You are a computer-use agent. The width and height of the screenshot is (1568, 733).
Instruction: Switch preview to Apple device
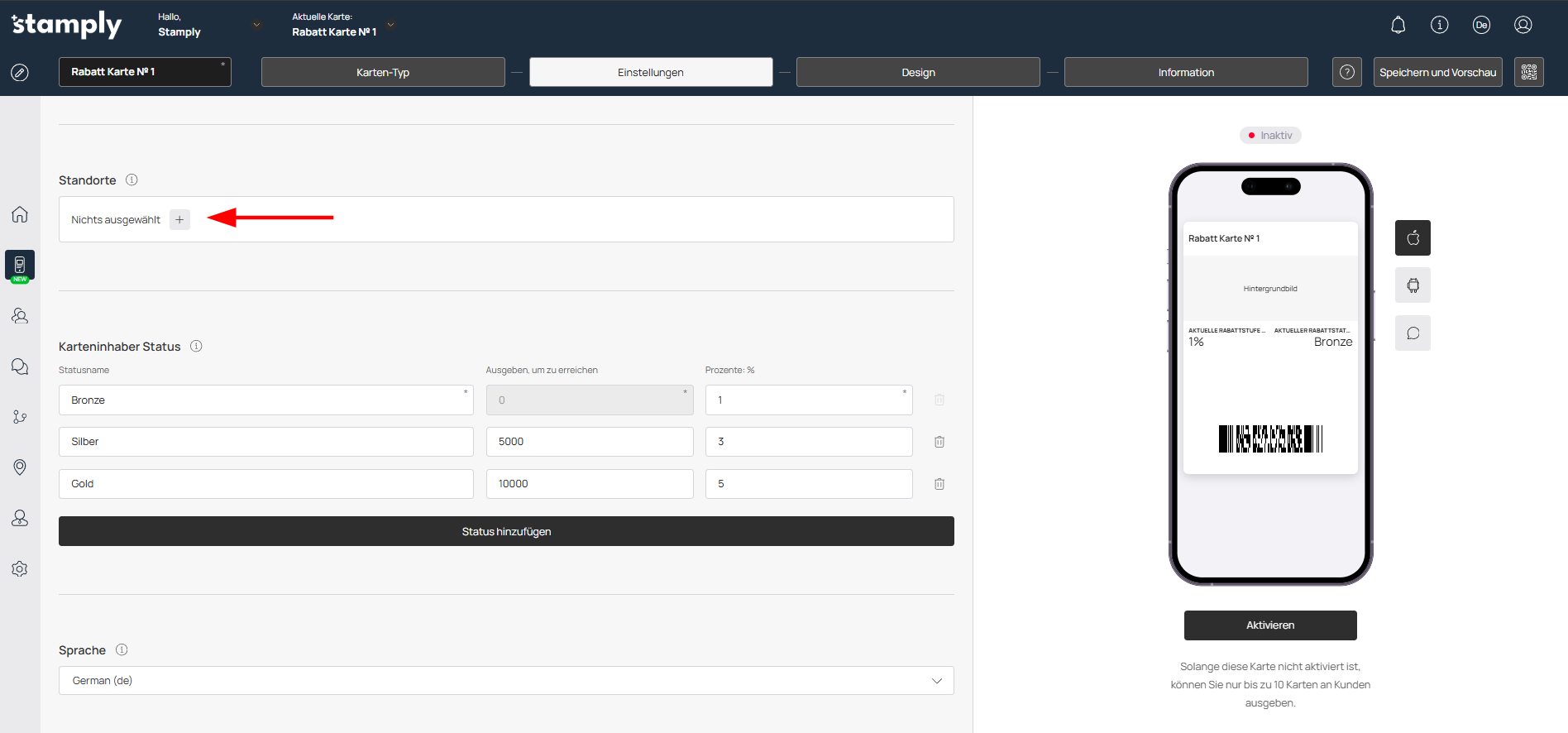tap(1413, 238)
